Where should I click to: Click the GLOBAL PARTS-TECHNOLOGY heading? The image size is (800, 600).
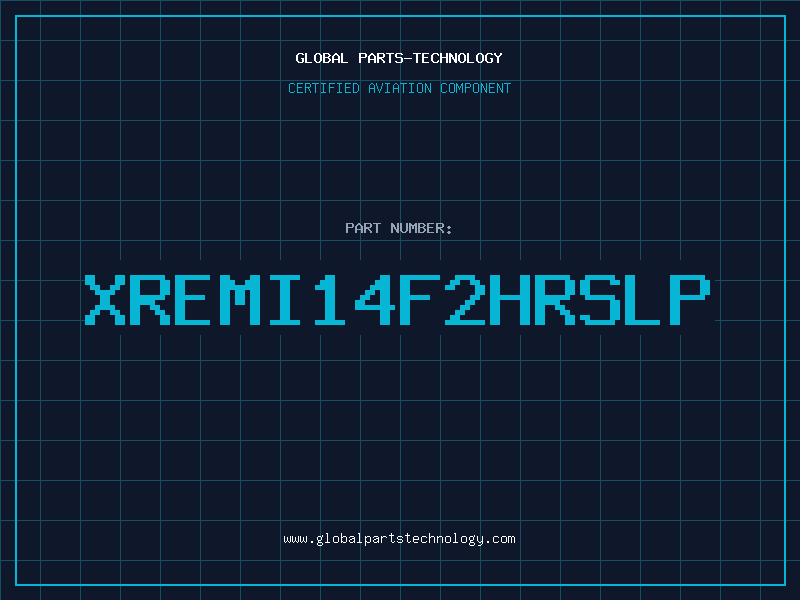tap(399, 58)
